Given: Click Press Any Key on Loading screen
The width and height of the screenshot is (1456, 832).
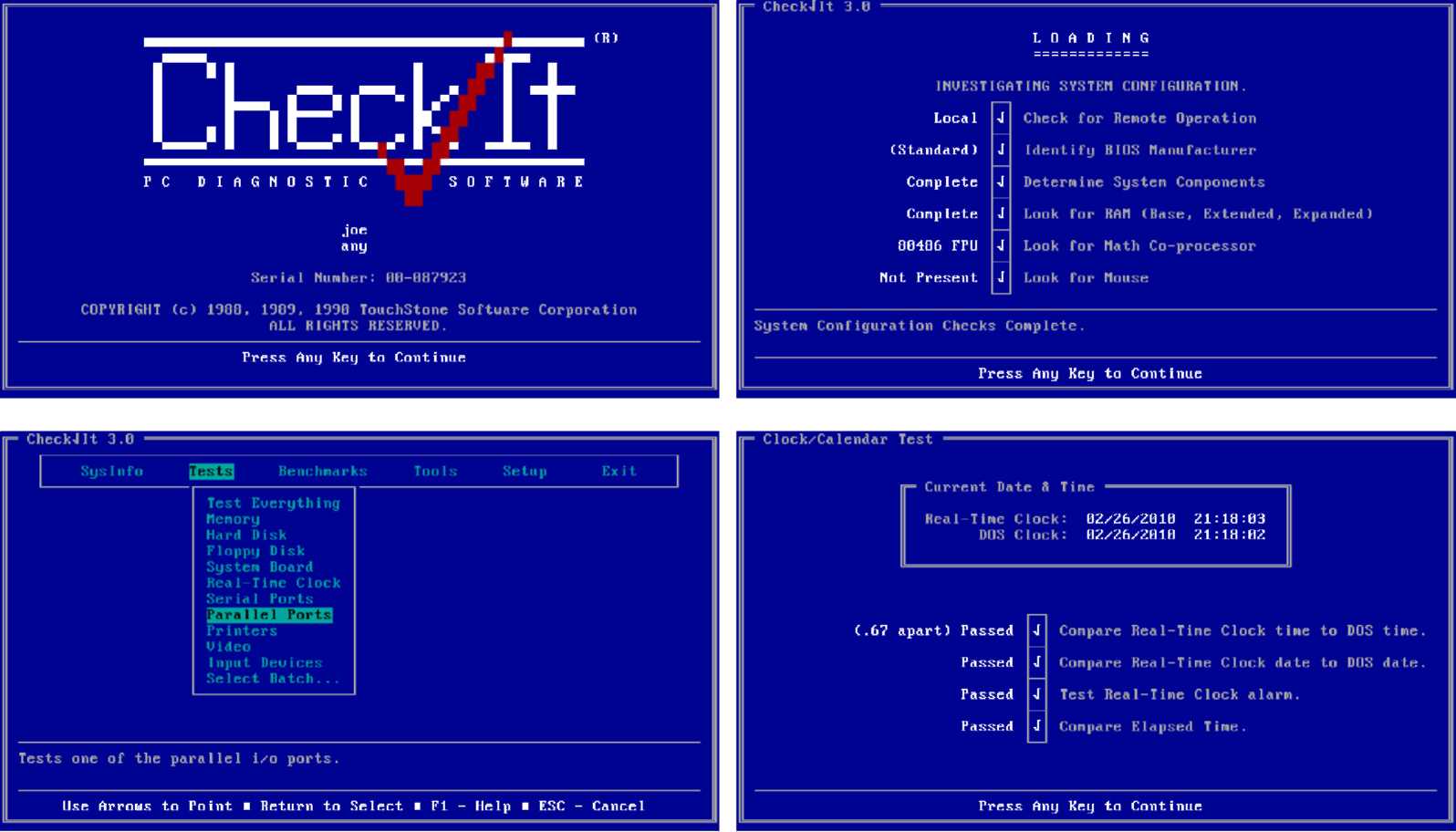Looking at the screenshot, I should [1090, 373].
